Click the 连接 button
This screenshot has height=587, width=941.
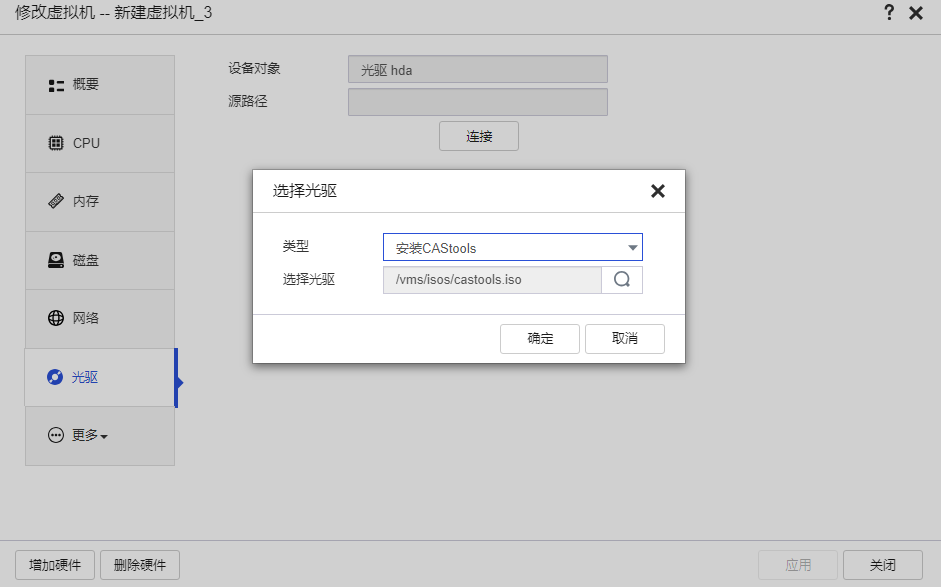tap(479, 136)
